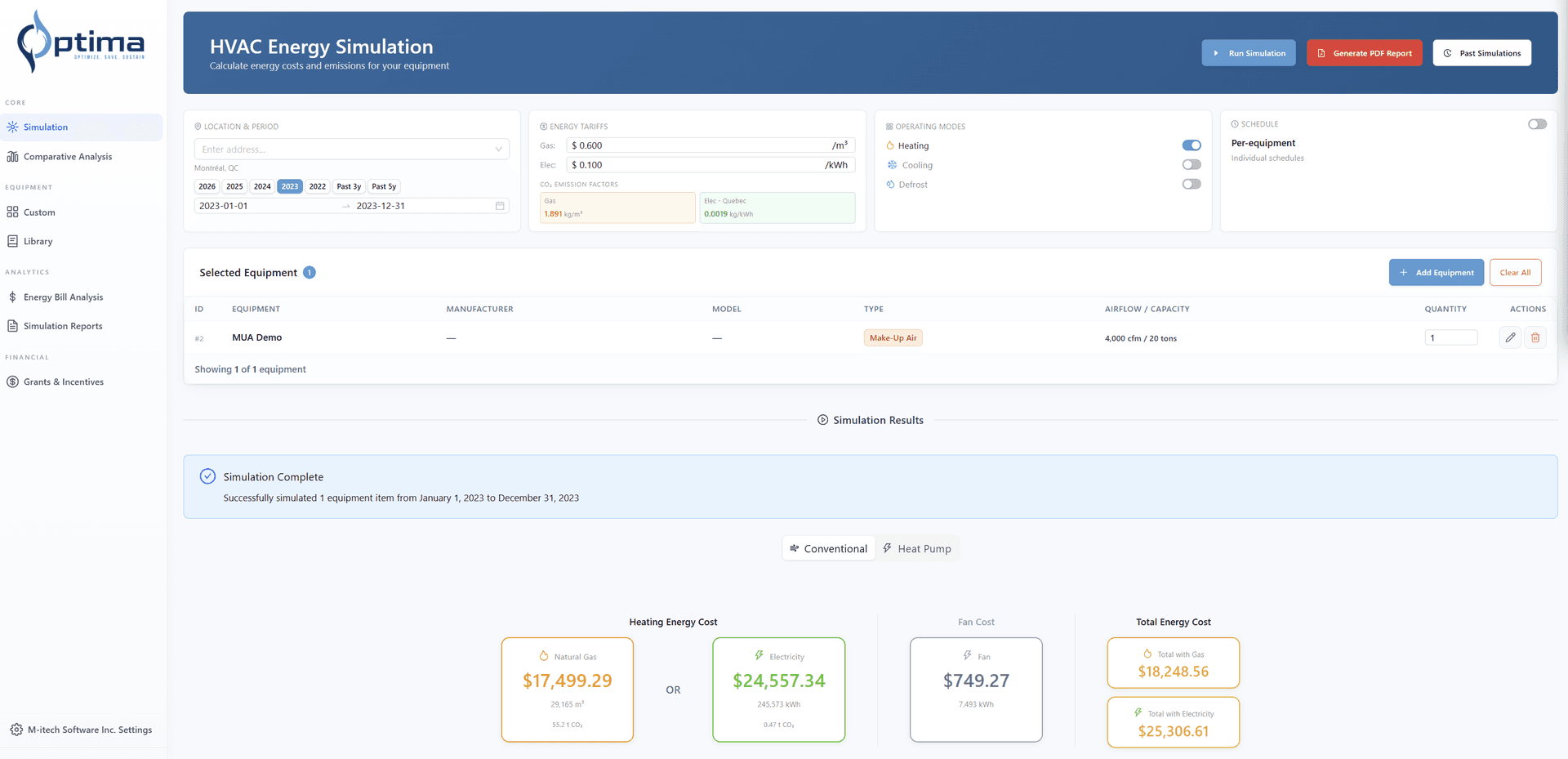Click the Simulation sun icon in sidebar
Viewport: 1568px width, 759px height.
(x=13, y=127)
